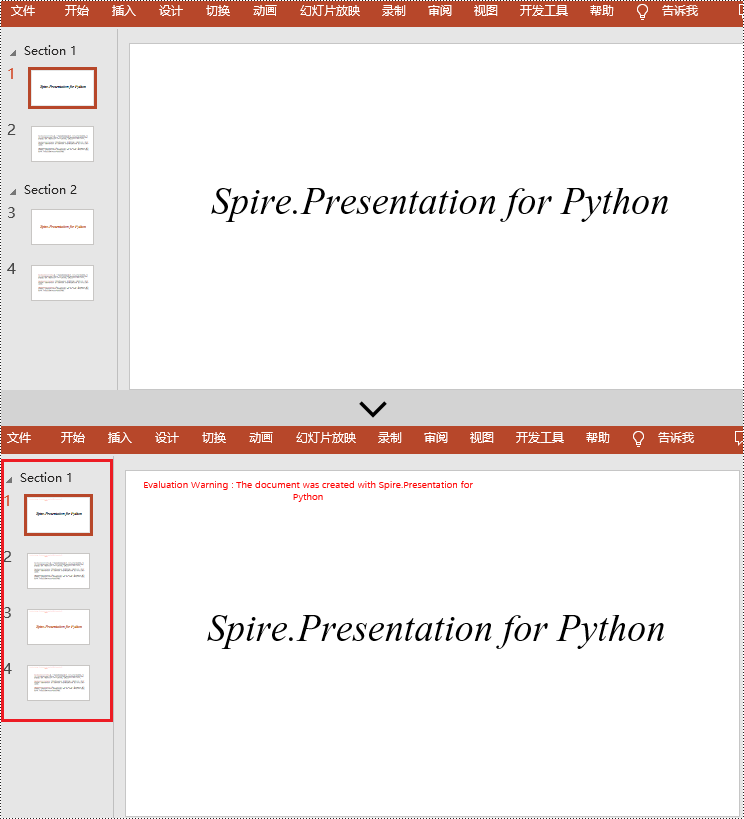Open 文件 menu in top window
This screenshot has height=819, width=744.
point(23,10)
